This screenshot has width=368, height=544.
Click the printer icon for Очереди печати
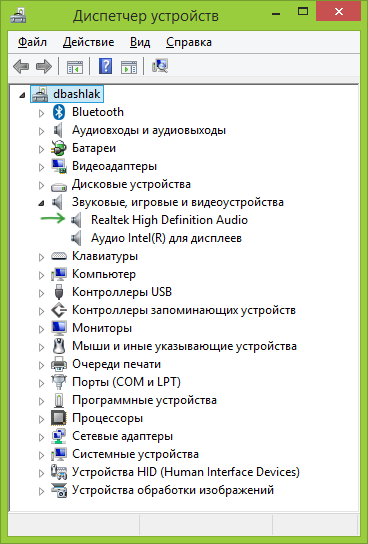[59, 364]
